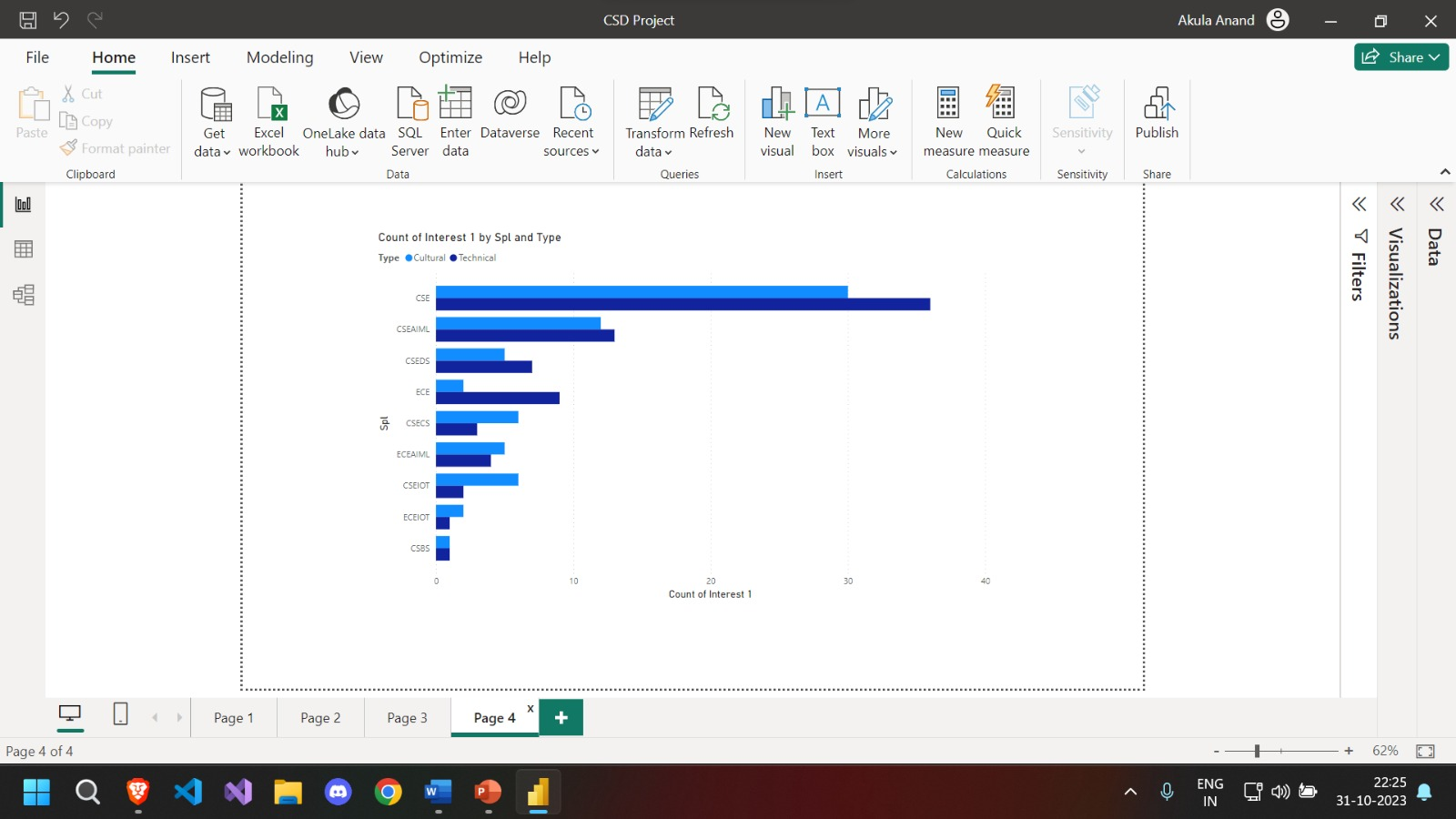Switch to Model view icon
Image resolution: width=1456 pixels, height=819 pixels.
(24, 295)
